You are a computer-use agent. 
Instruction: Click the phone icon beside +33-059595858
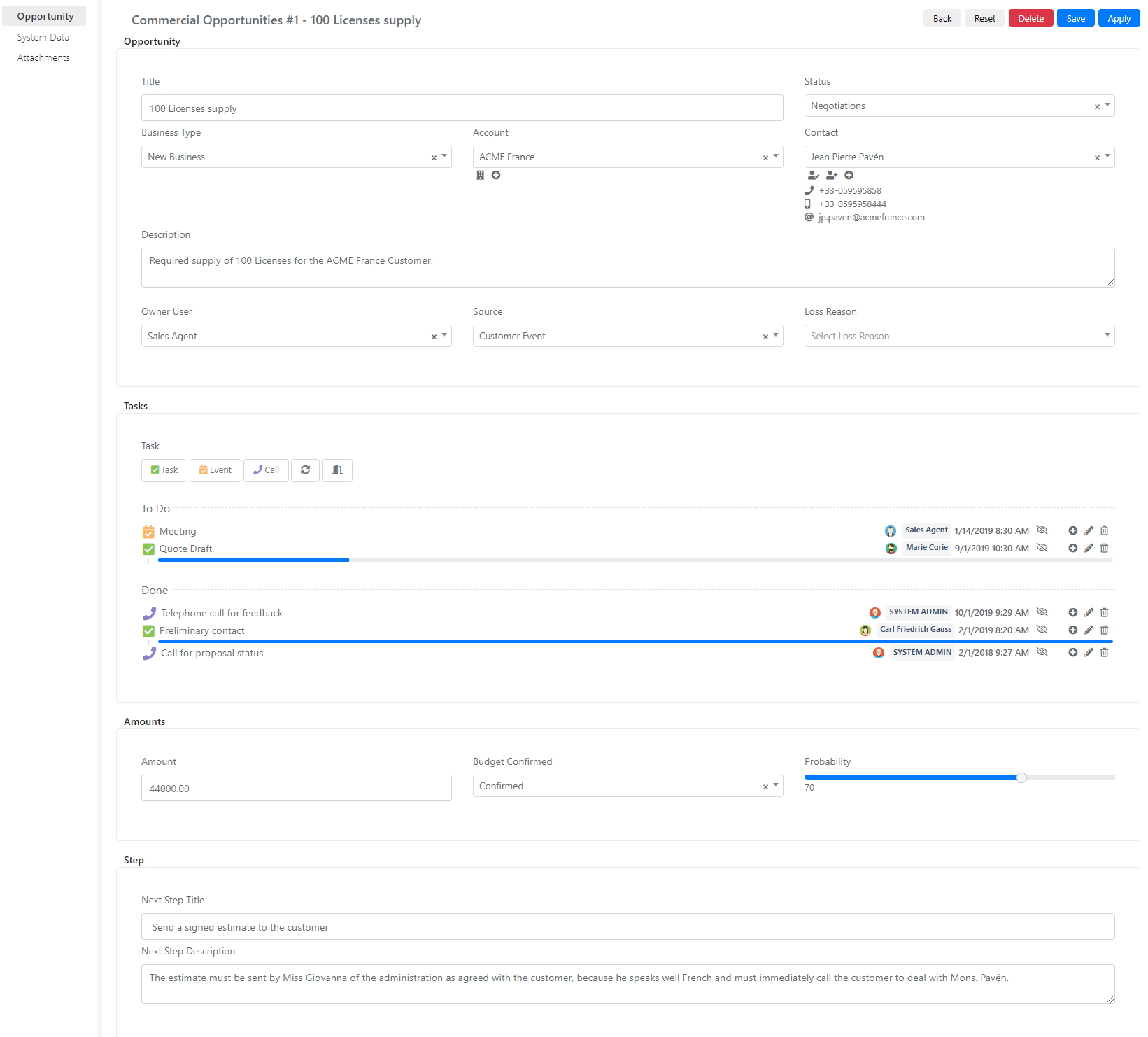click(809, 190)
